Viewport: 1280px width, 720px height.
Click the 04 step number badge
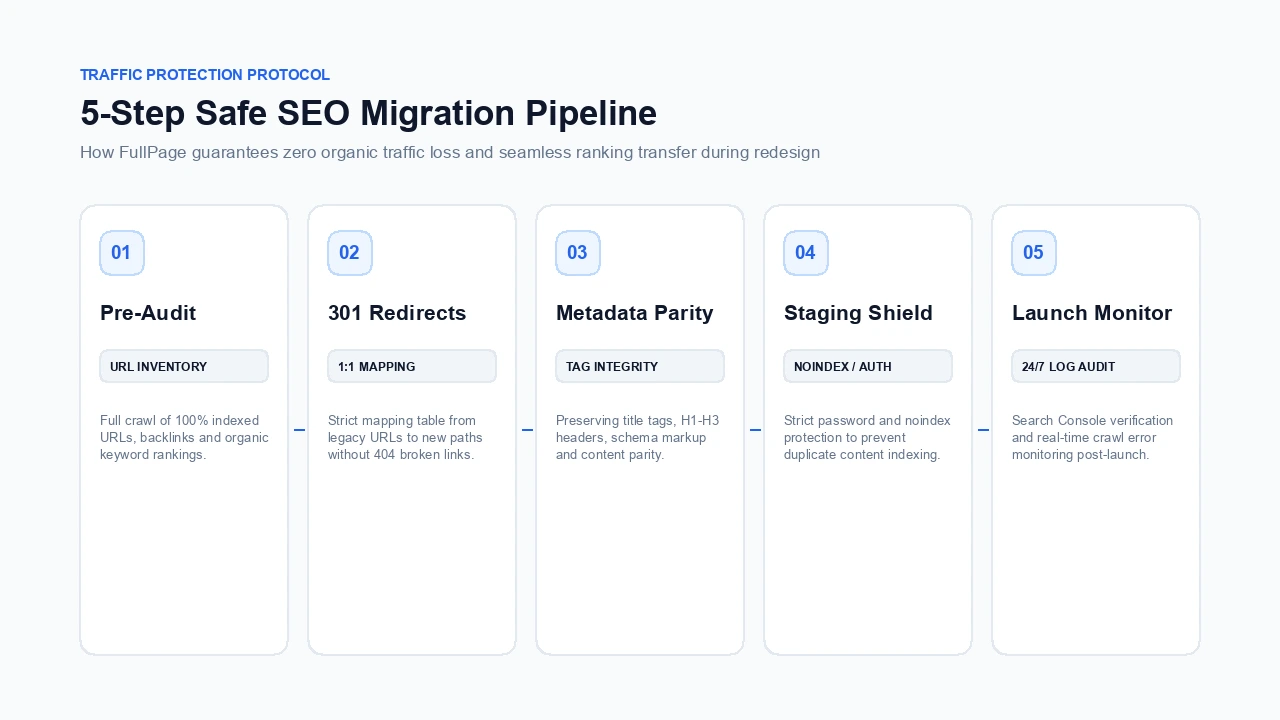click(806, 253)
